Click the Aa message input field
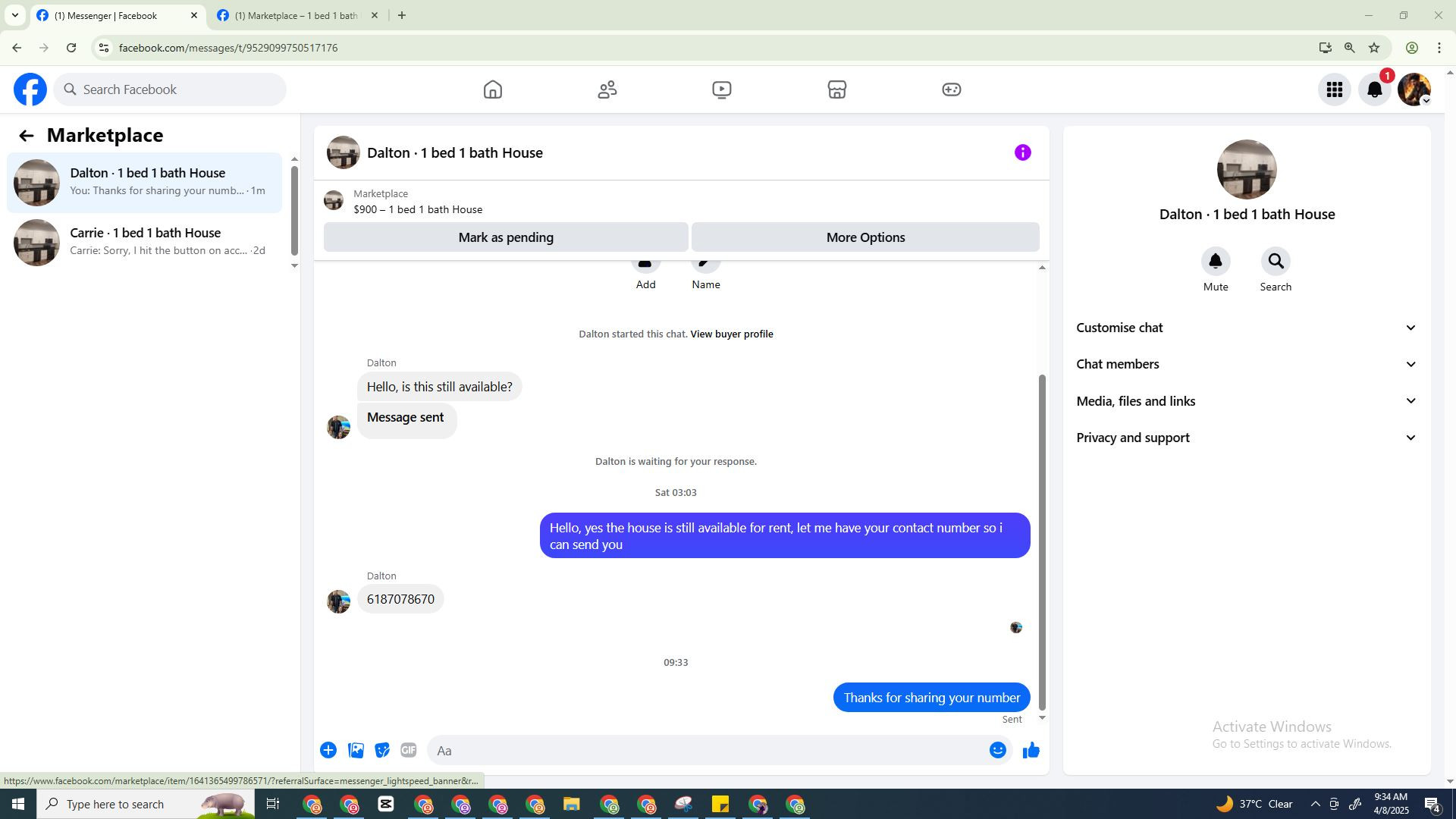 point(705,750)
